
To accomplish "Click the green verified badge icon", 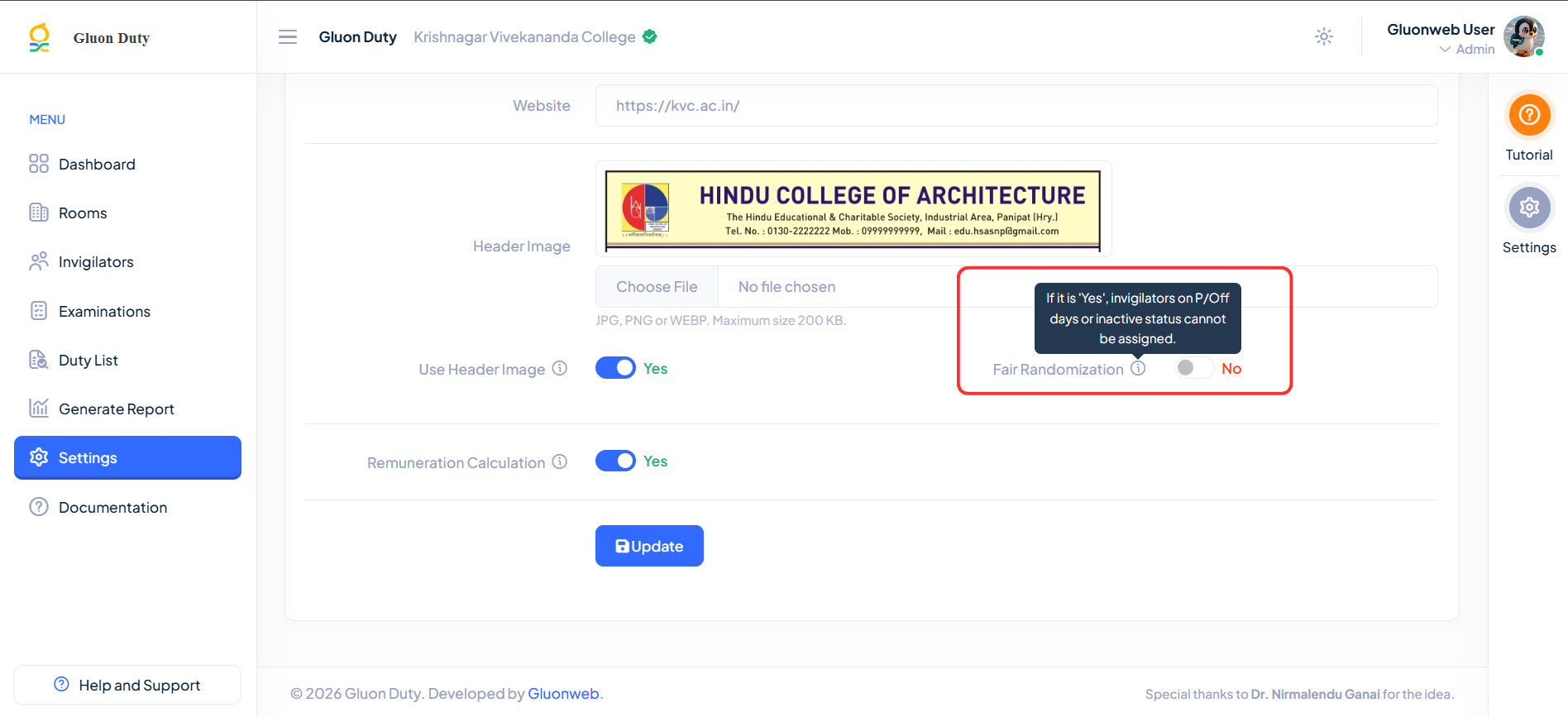I will (650, 36).
